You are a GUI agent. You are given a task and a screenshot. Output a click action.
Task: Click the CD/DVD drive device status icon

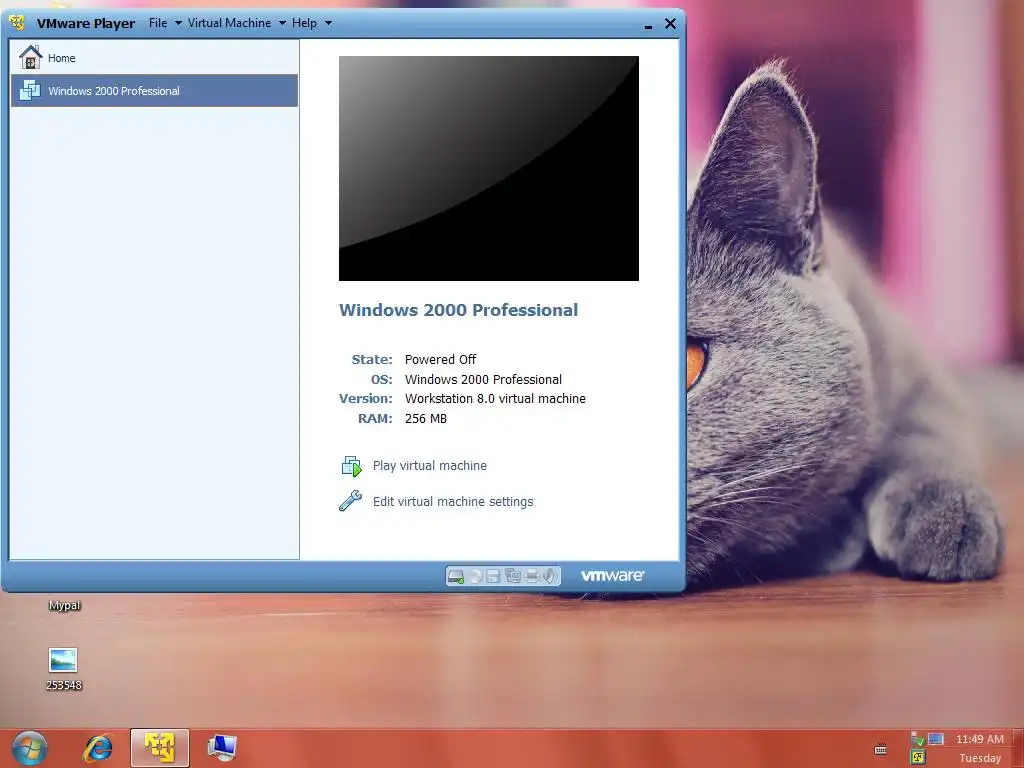[475, 576]
